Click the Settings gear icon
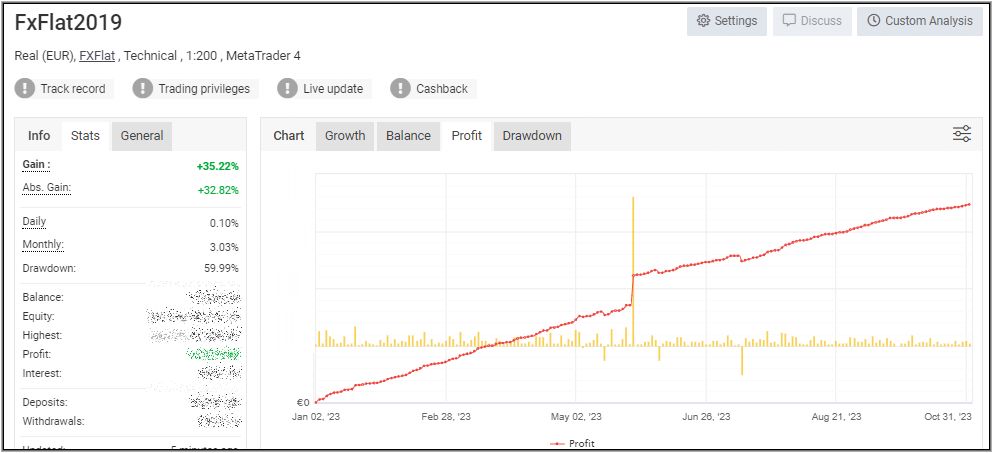This screenshot has height=453, width=993. coord(703,21)
